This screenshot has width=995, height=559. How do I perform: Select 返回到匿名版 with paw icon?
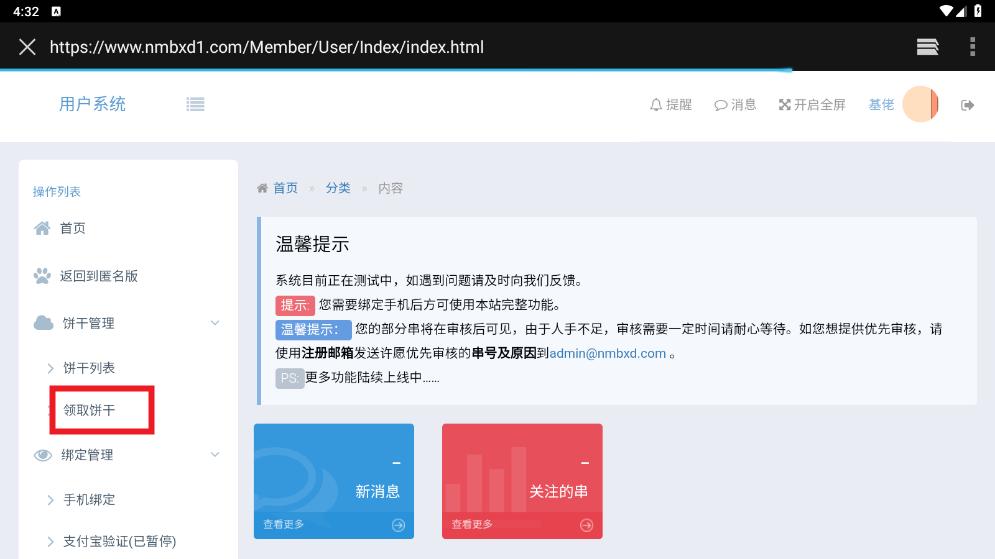tap(98, 276)
